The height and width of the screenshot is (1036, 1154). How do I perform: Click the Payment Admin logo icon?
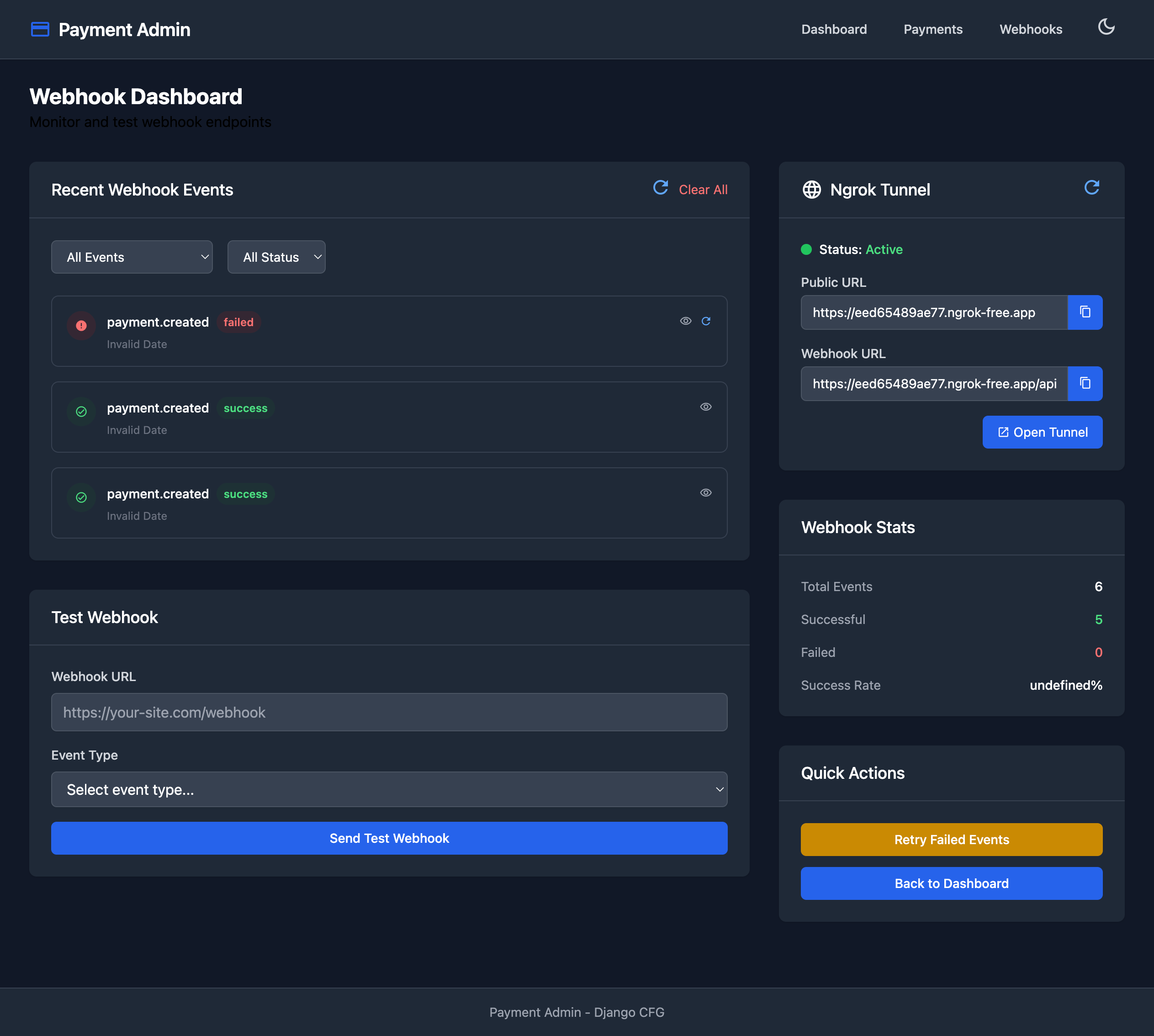point(40,29)
